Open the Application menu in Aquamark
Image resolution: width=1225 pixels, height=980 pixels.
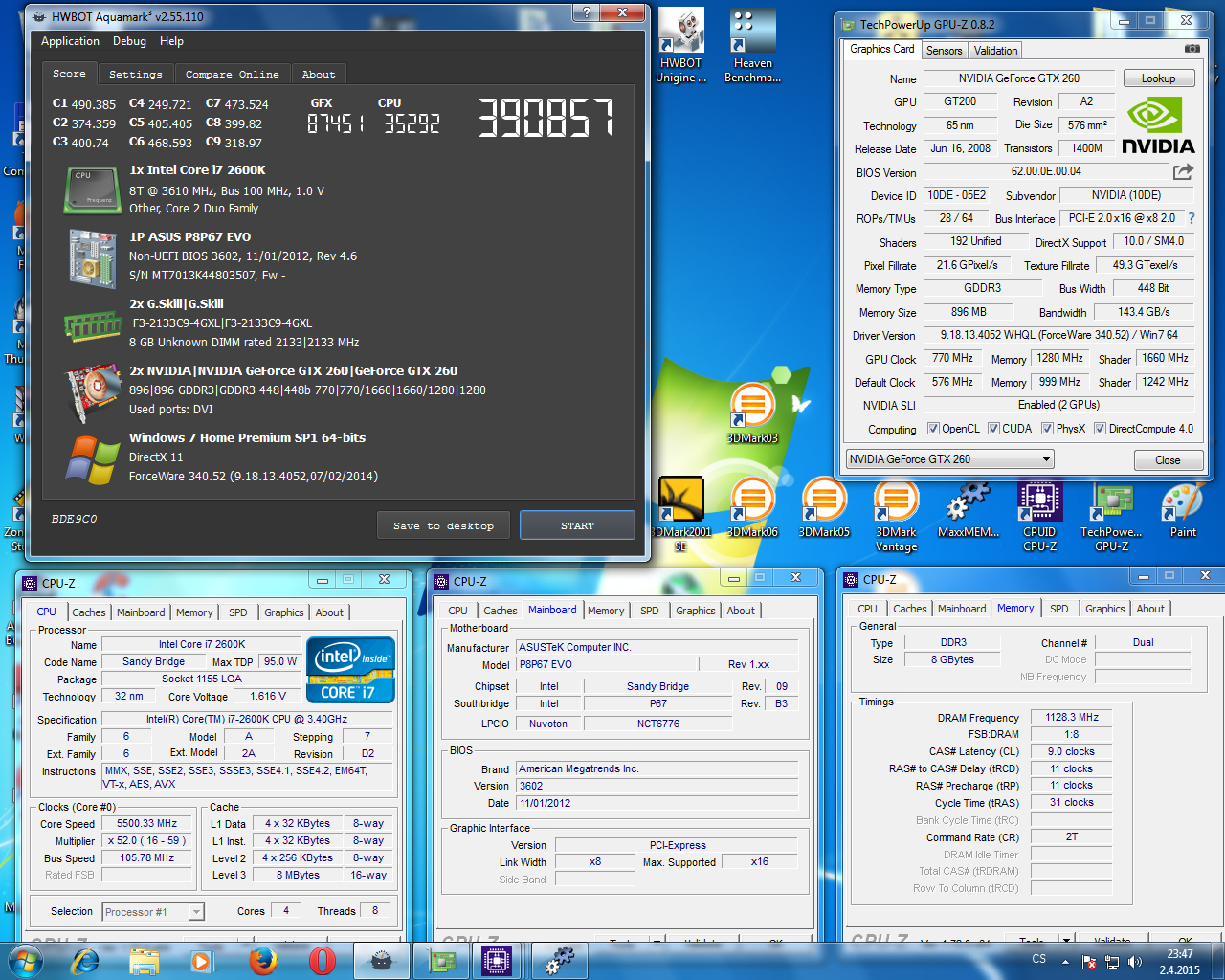[x=70, y=41]
